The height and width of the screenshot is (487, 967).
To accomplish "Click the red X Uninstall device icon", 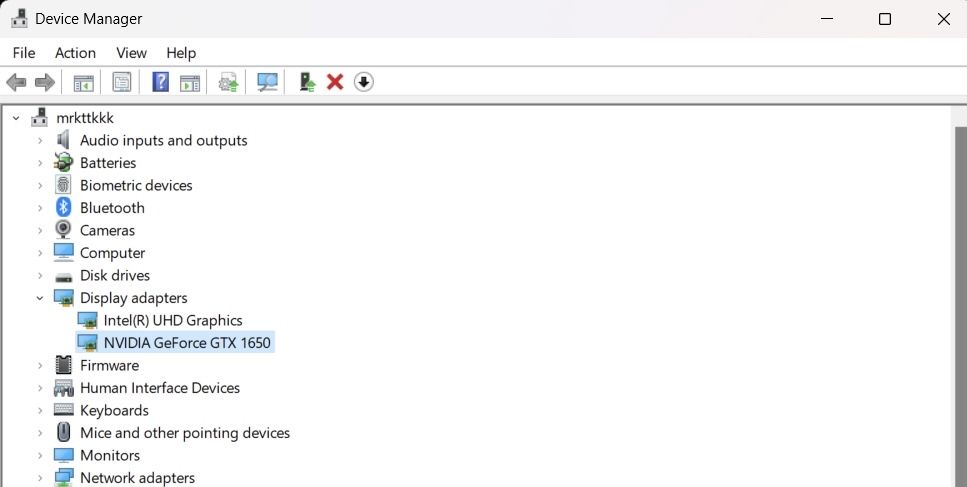I will [335, 82].
